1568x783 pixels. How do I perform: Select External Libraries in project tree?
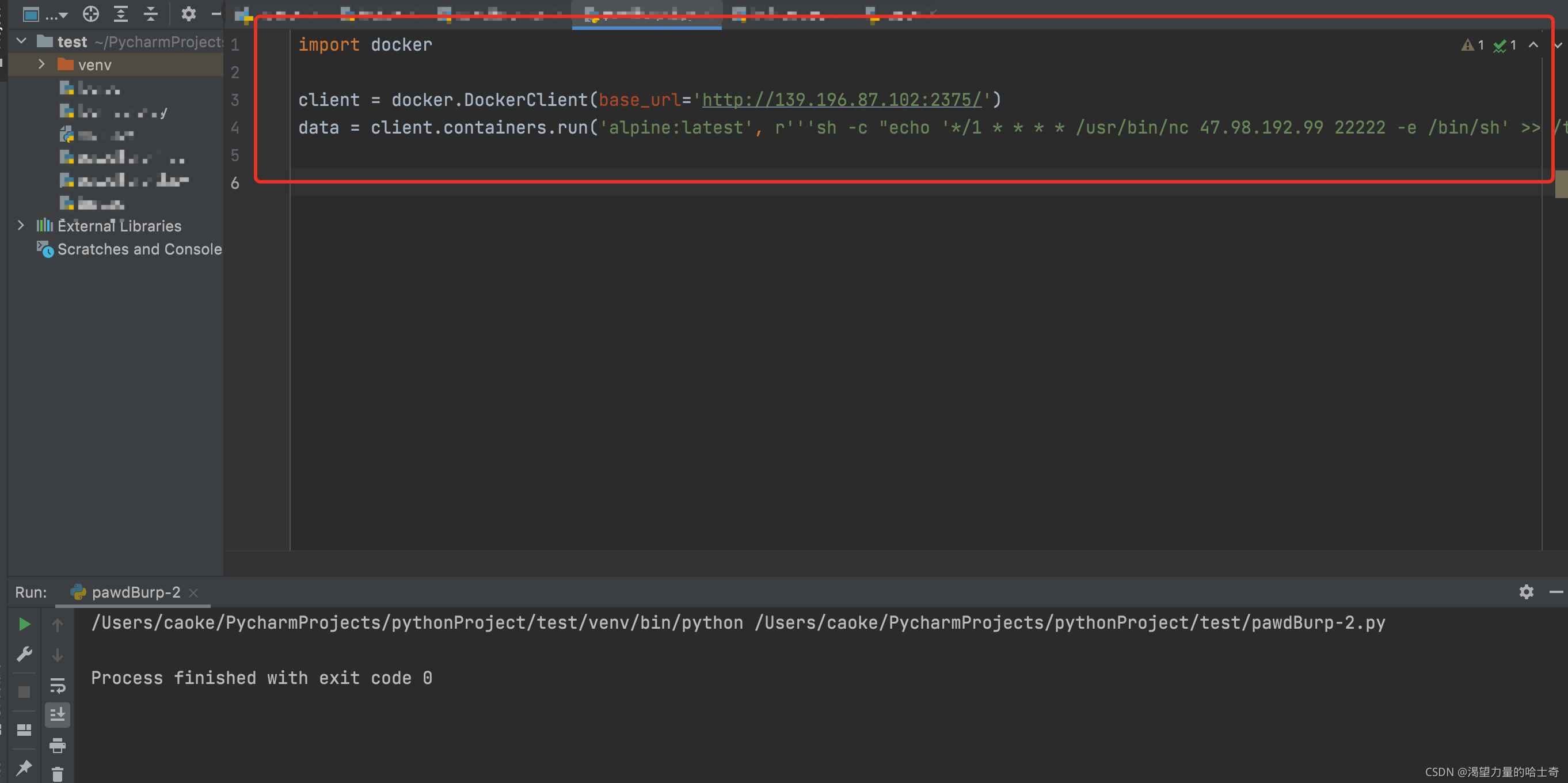pos(119,226)
